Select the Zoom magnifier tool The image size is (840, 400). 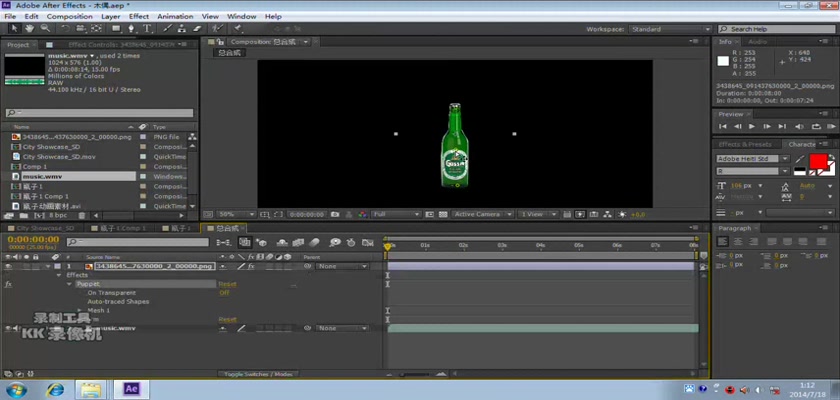point(45,29)
